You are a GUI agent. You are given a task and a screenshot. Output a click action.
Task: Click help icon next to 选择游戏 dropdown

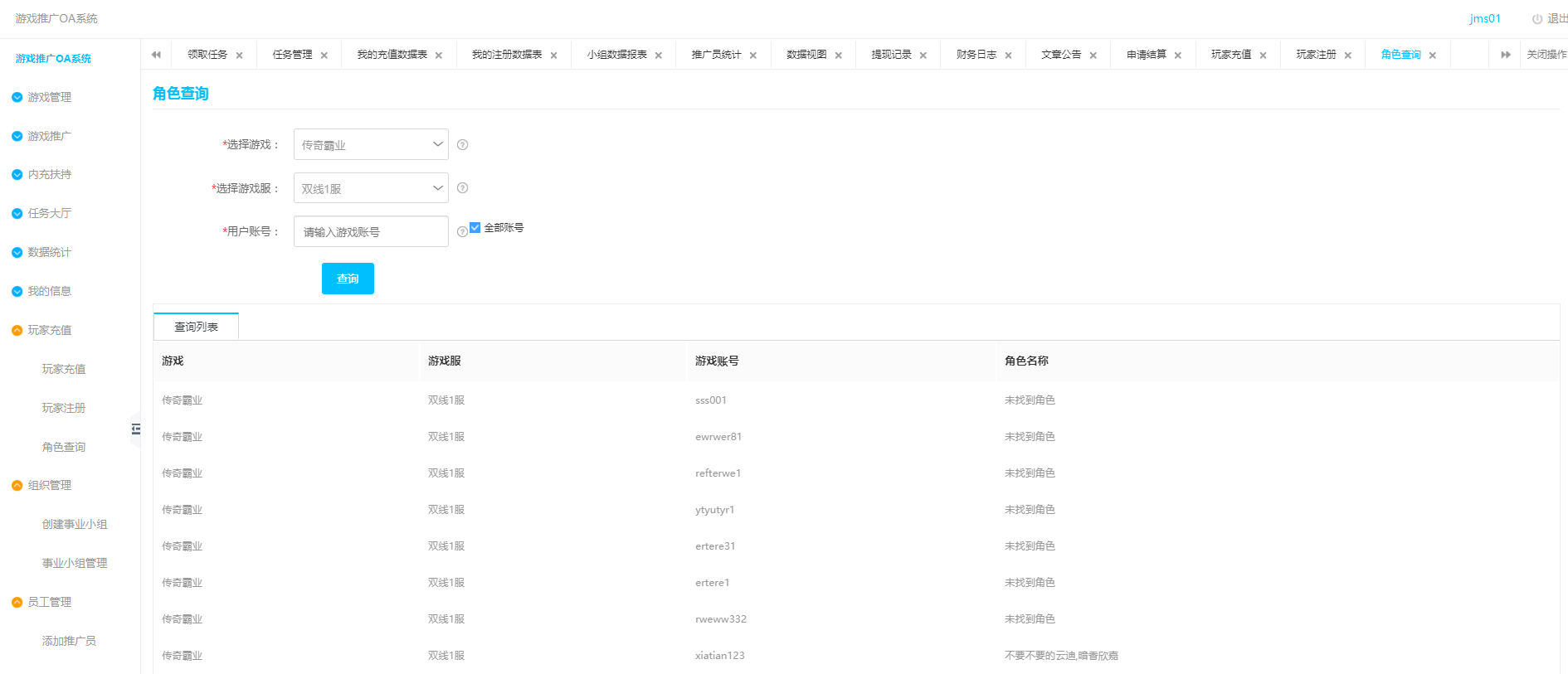[463, 145]
